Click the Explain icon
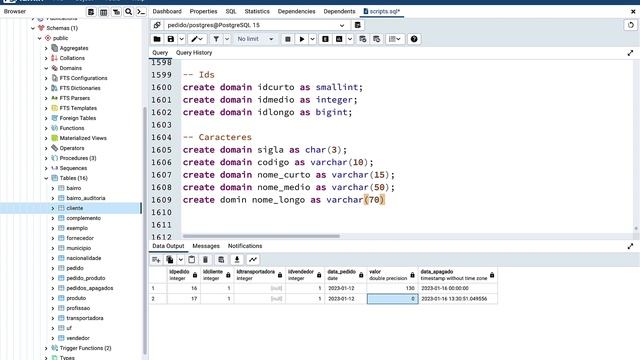 (325, 39)
